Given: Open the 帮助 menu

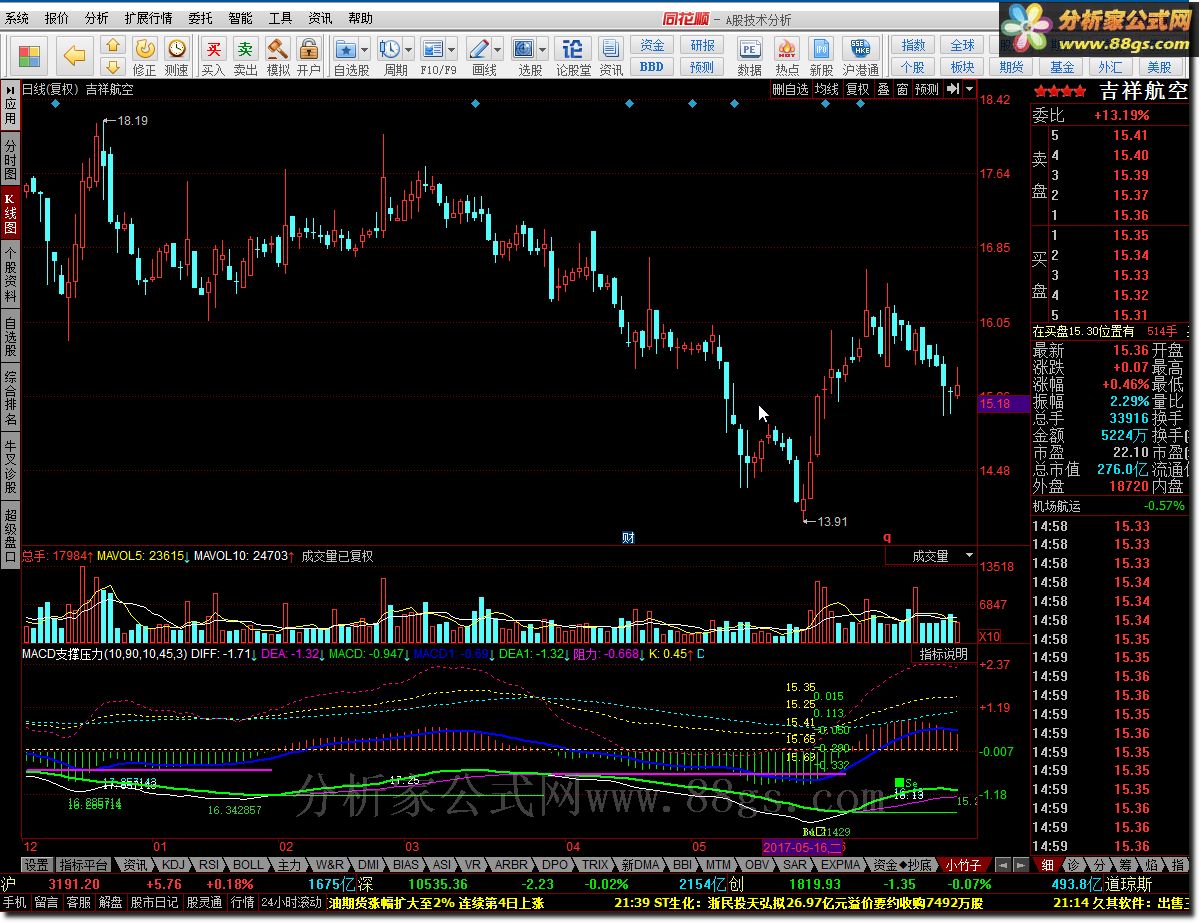Looking at the screenshot, I should click(360, 18).
